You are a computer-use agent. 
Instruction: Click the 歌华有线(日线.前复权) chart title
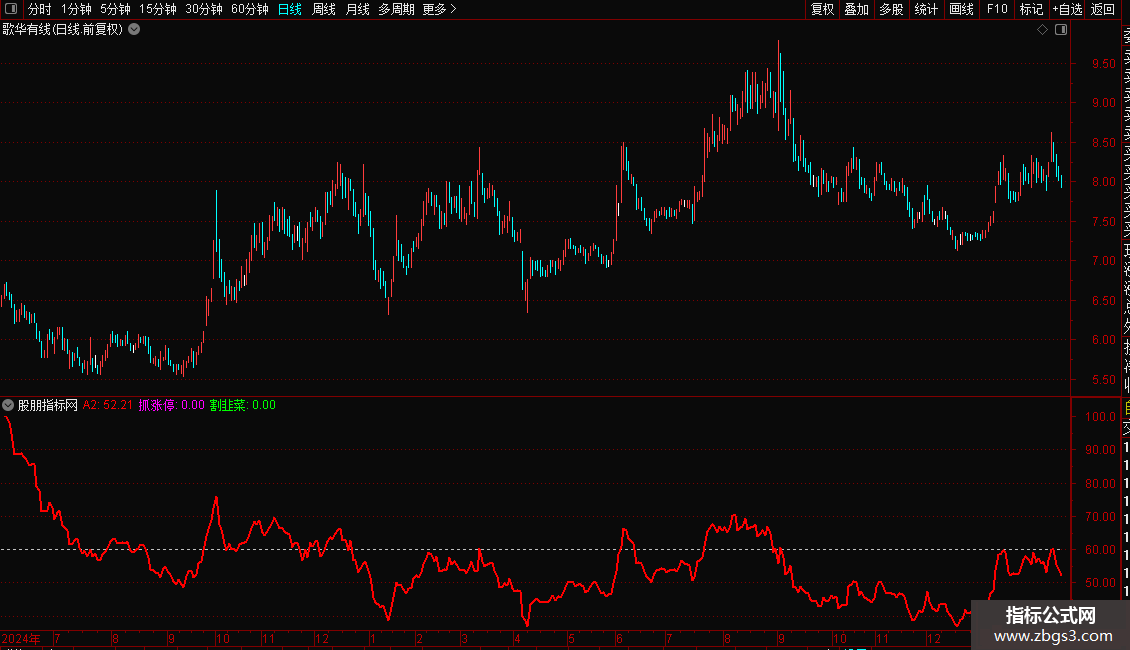[x=63, y=29]
